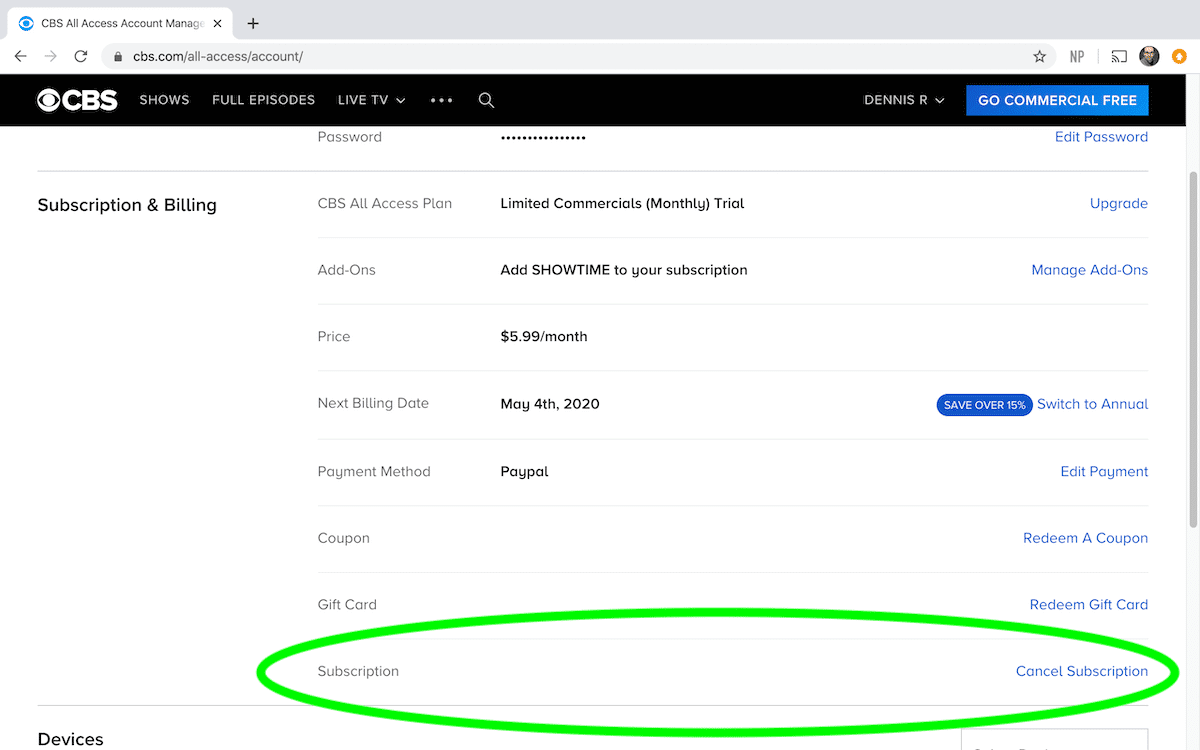Click the masked password dots
This screenshot has height=750, width=1200.
(543, 137)
